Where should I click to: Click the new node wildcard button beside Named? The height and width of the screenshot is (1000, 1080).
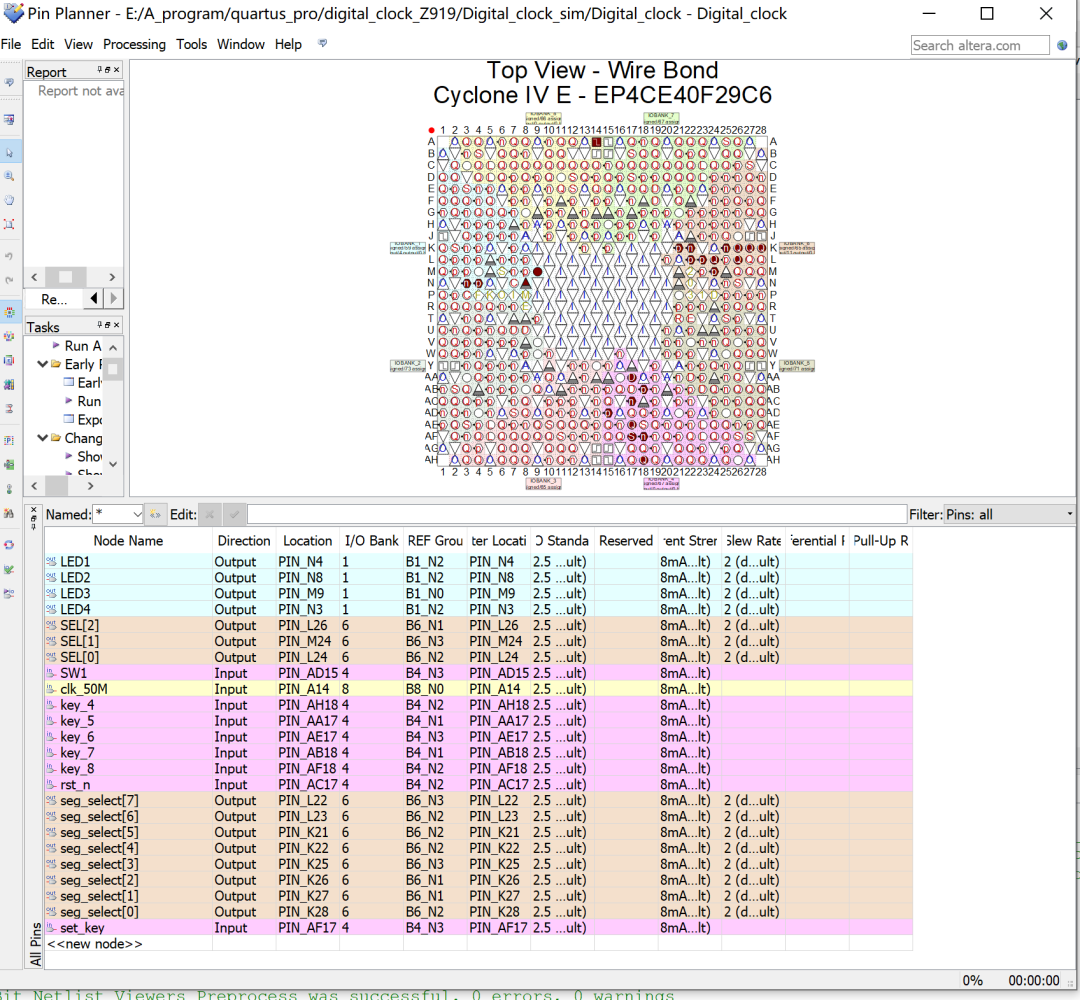point(155,514)
